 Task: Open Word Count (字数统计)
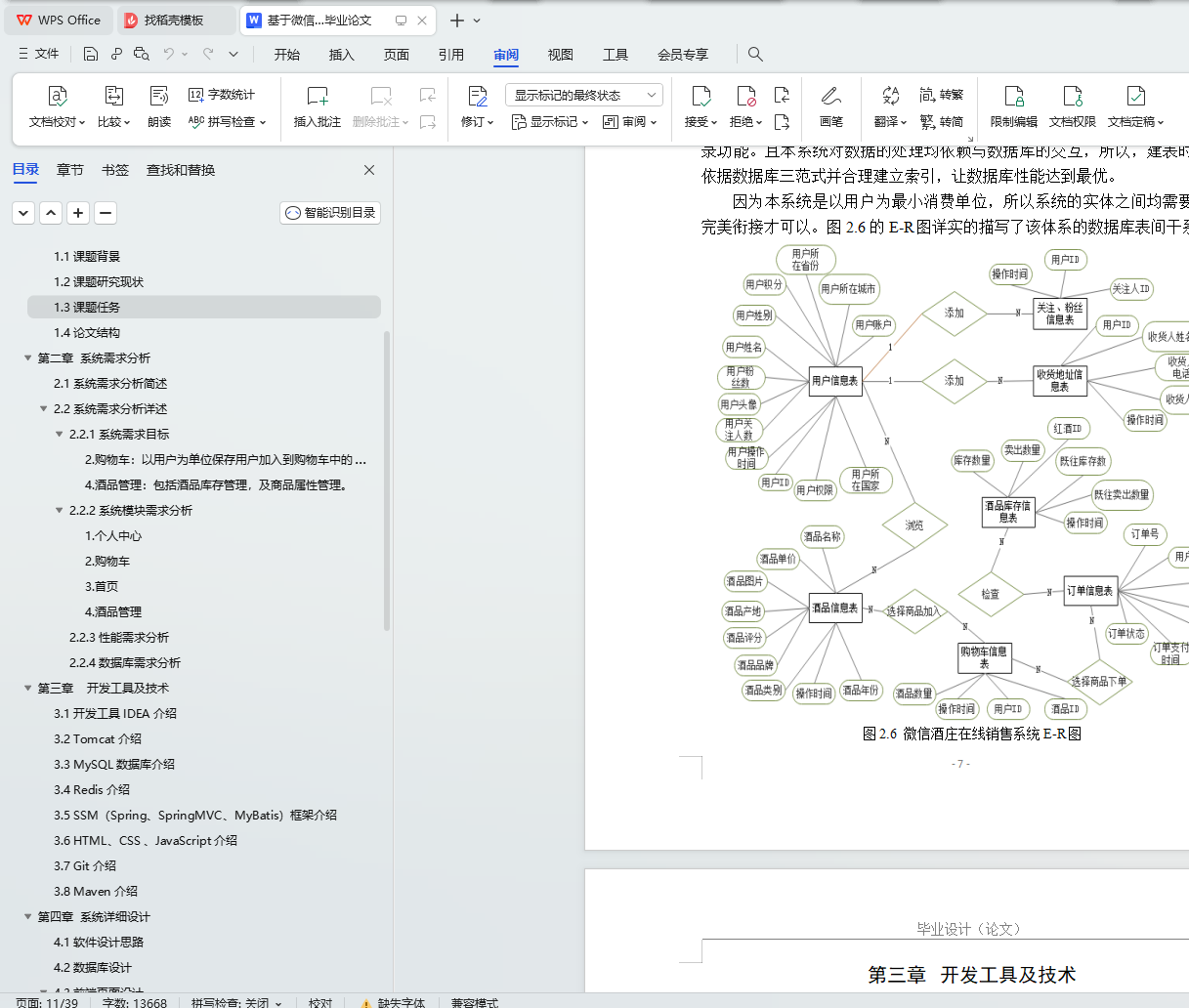click(x=222, y=95)
